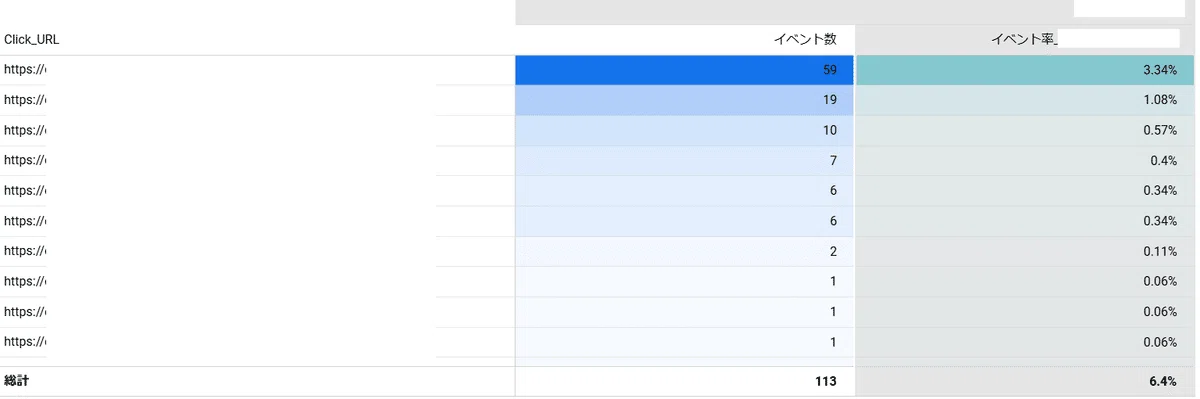Open the last visible https URL row
The height and width of the screenshot is (399, 1200).
coord(25,342)
